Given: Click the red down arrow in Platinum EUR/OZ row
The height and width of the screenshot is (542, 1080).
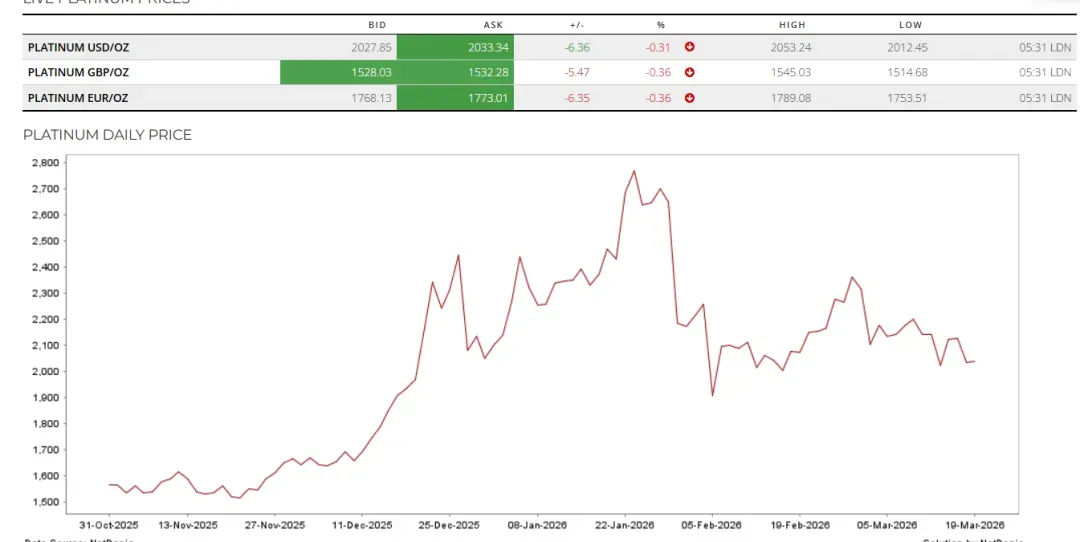Looking at the screenshot, I should [689, 98].
